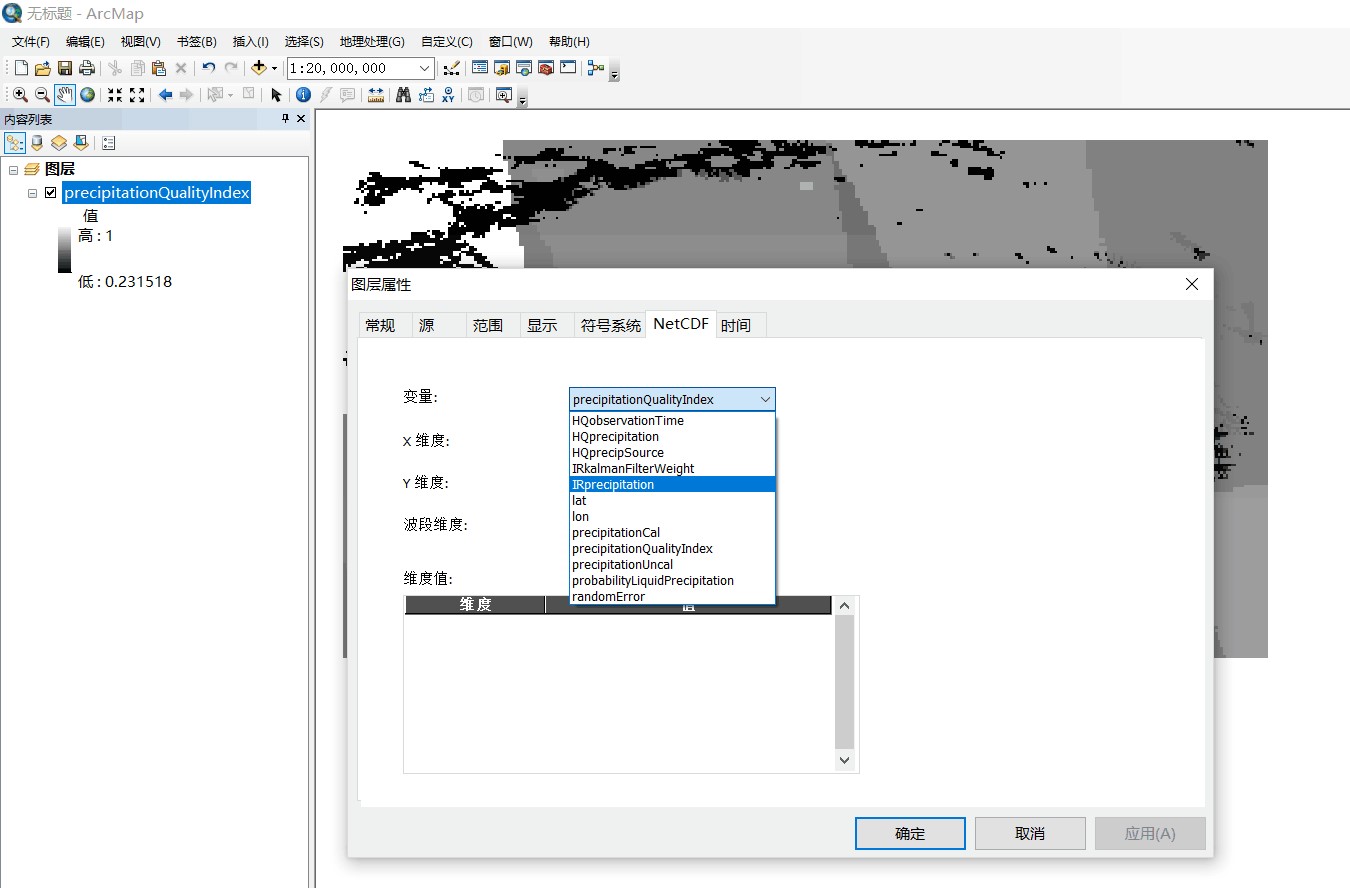Select HQprecipitation in variable list
The image size is (1350, 888).
click(x=672, y=436)
